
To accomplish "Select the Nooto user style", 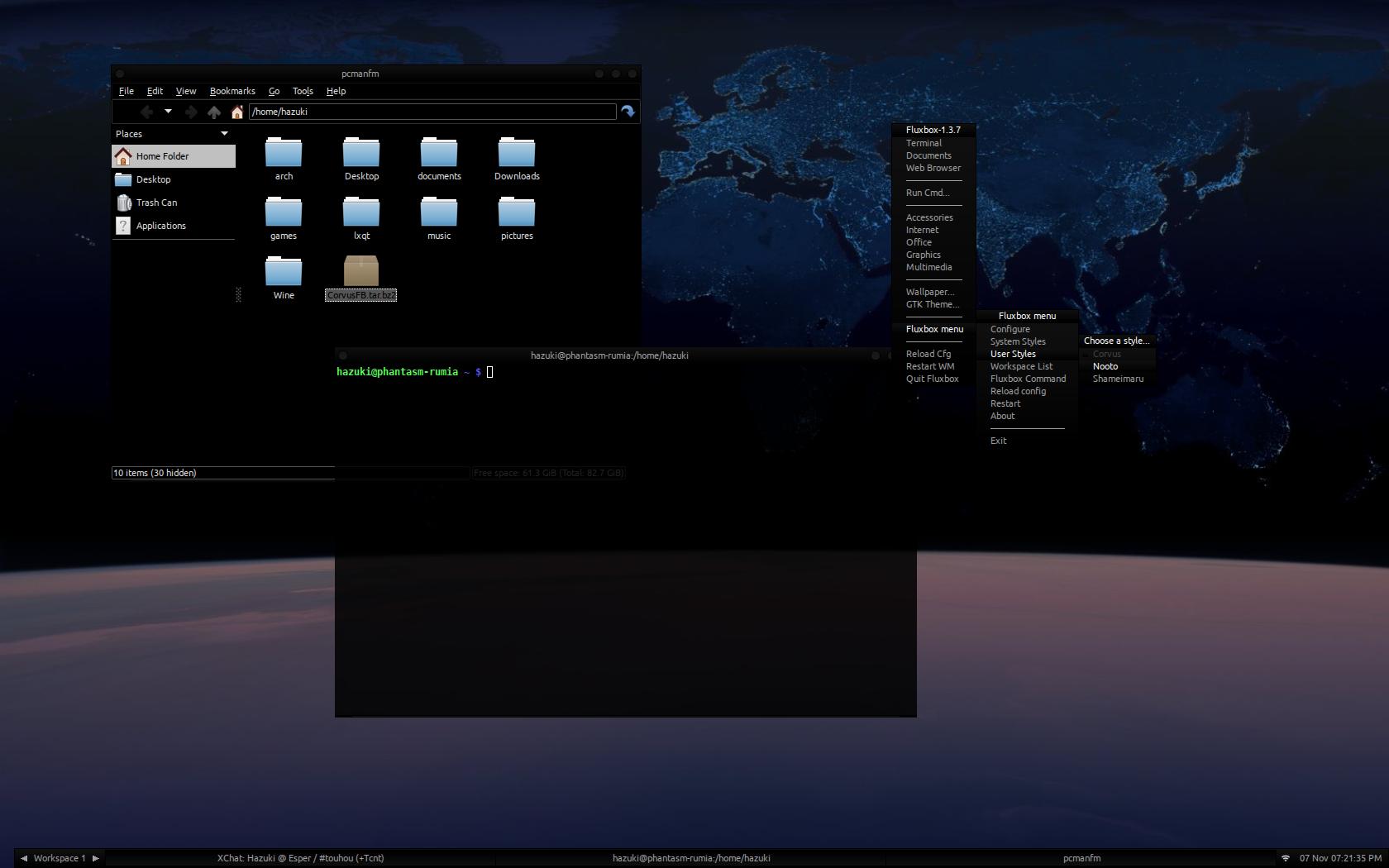I will [1117, 366].
